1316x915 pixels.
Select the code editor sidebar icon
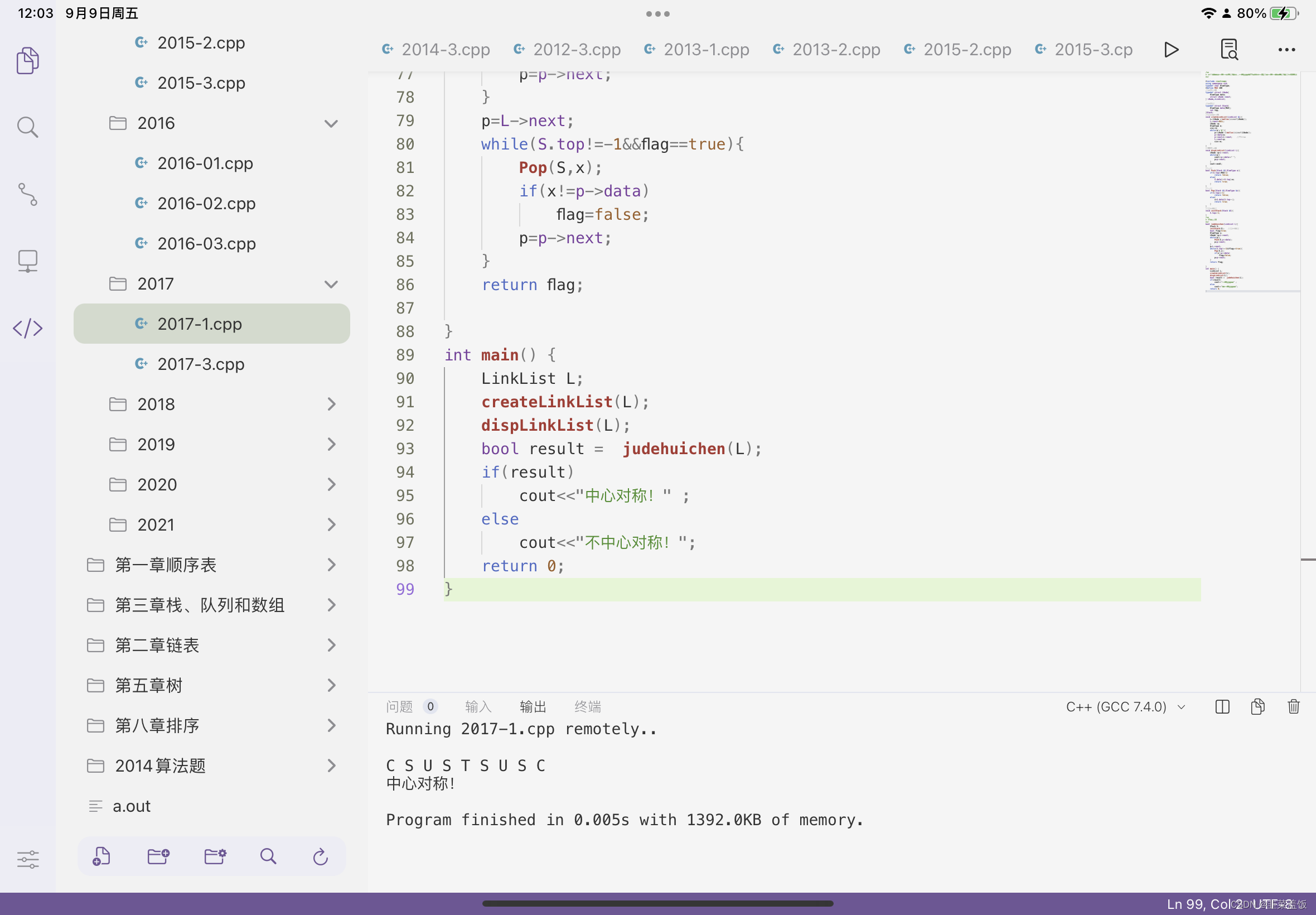pos(27,329)
